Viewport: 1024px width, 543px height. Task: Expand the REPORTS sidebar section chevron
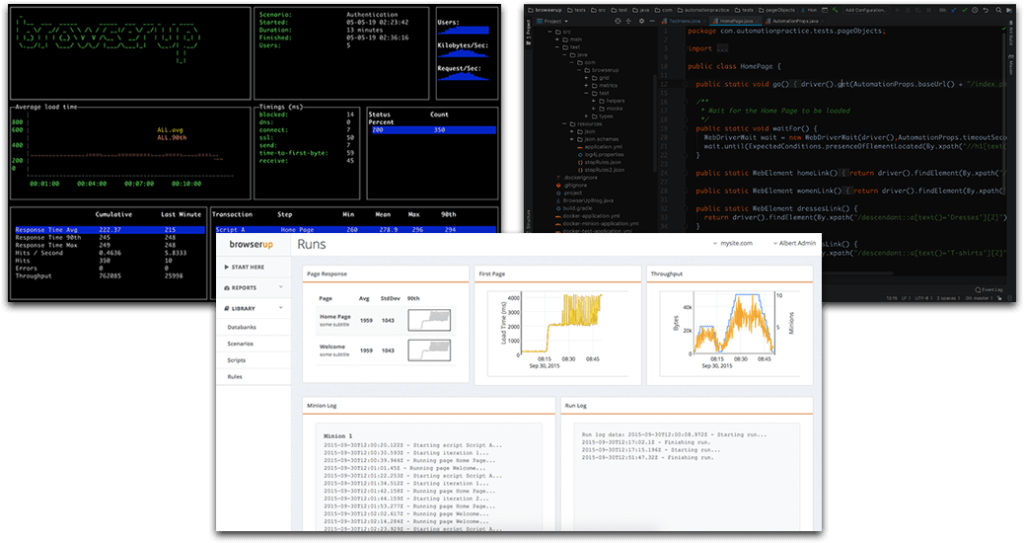tap(281, 288)
